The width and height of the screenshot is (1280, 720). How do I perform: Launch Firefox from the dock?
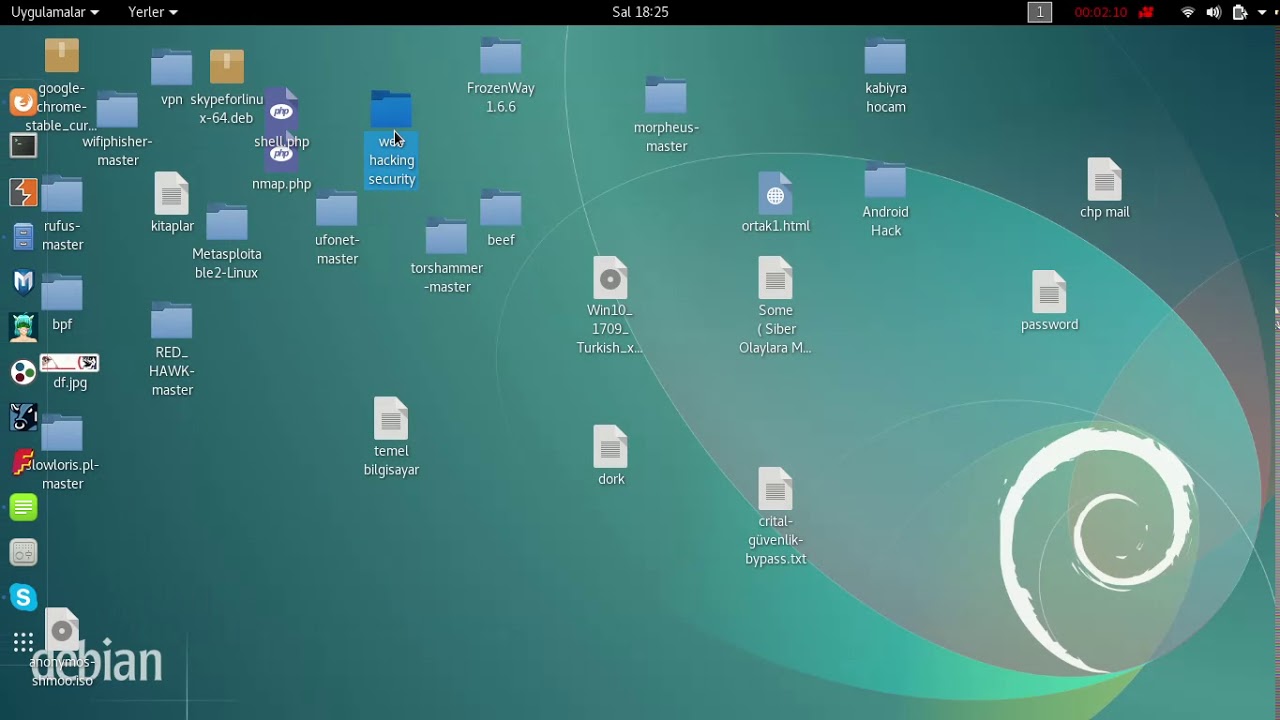(23, 102)
